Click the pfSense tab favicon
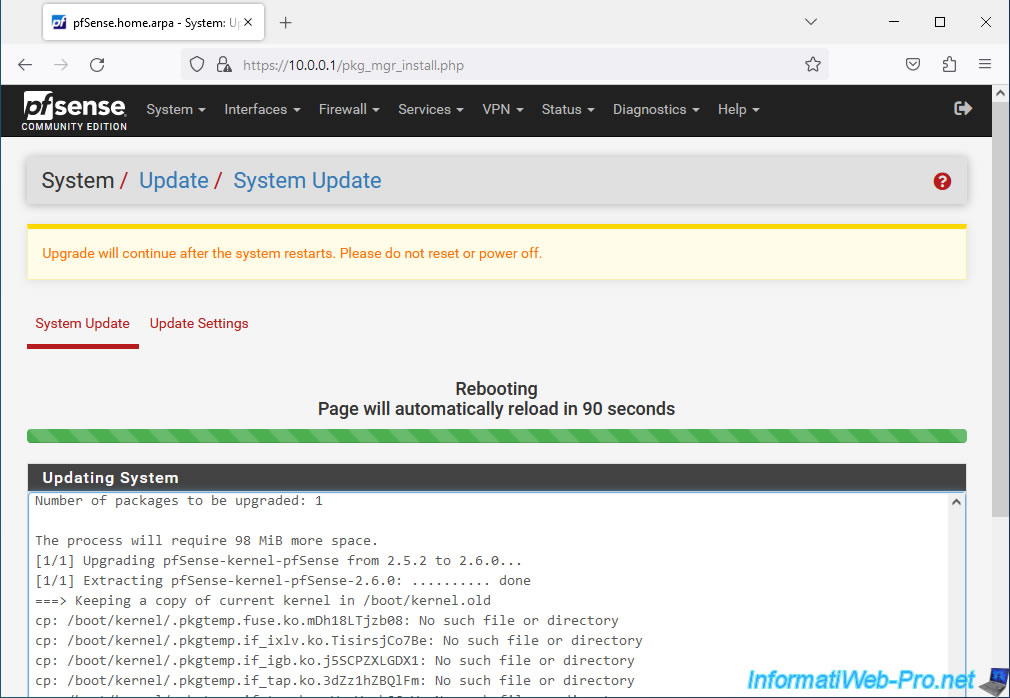1010x698 pixels. pos(59,23)
